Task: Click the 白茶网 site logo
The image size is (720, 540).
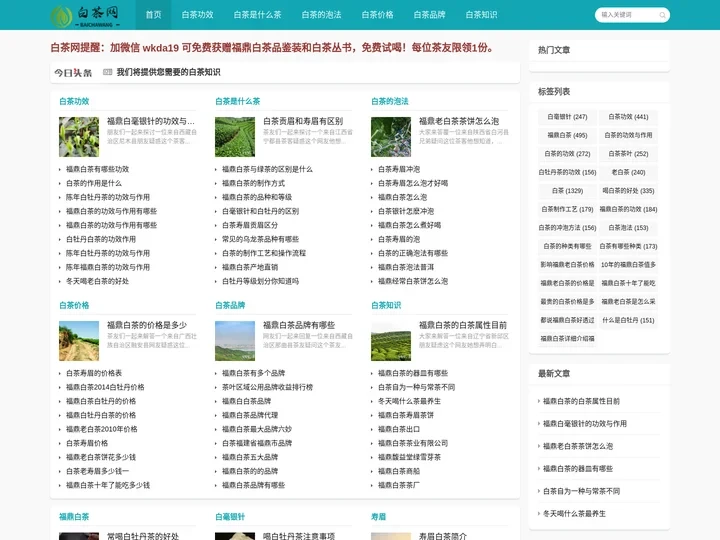Action: (x=85, y=16)
